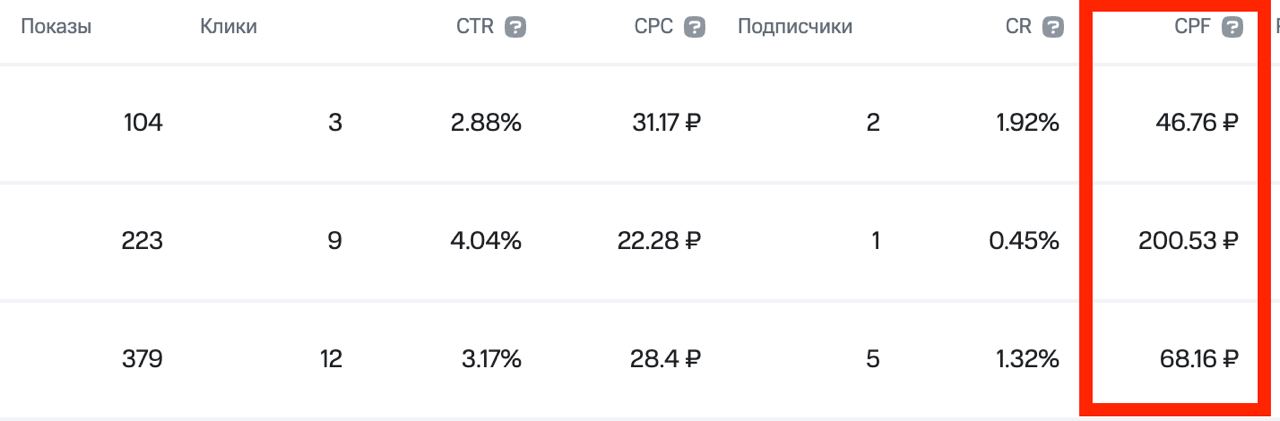Select the 22.28 ₽ CPC value
The height and width of the screenshot is (421, 1280).
pyautogui.click(x=660, y=241)
